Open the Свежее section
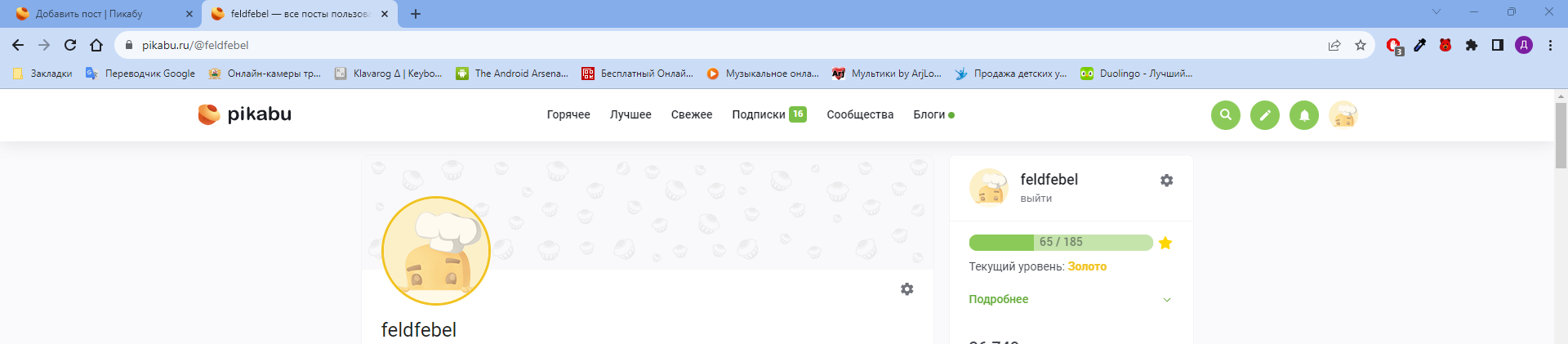This screenshot has height=344, width=1568. 692,114
